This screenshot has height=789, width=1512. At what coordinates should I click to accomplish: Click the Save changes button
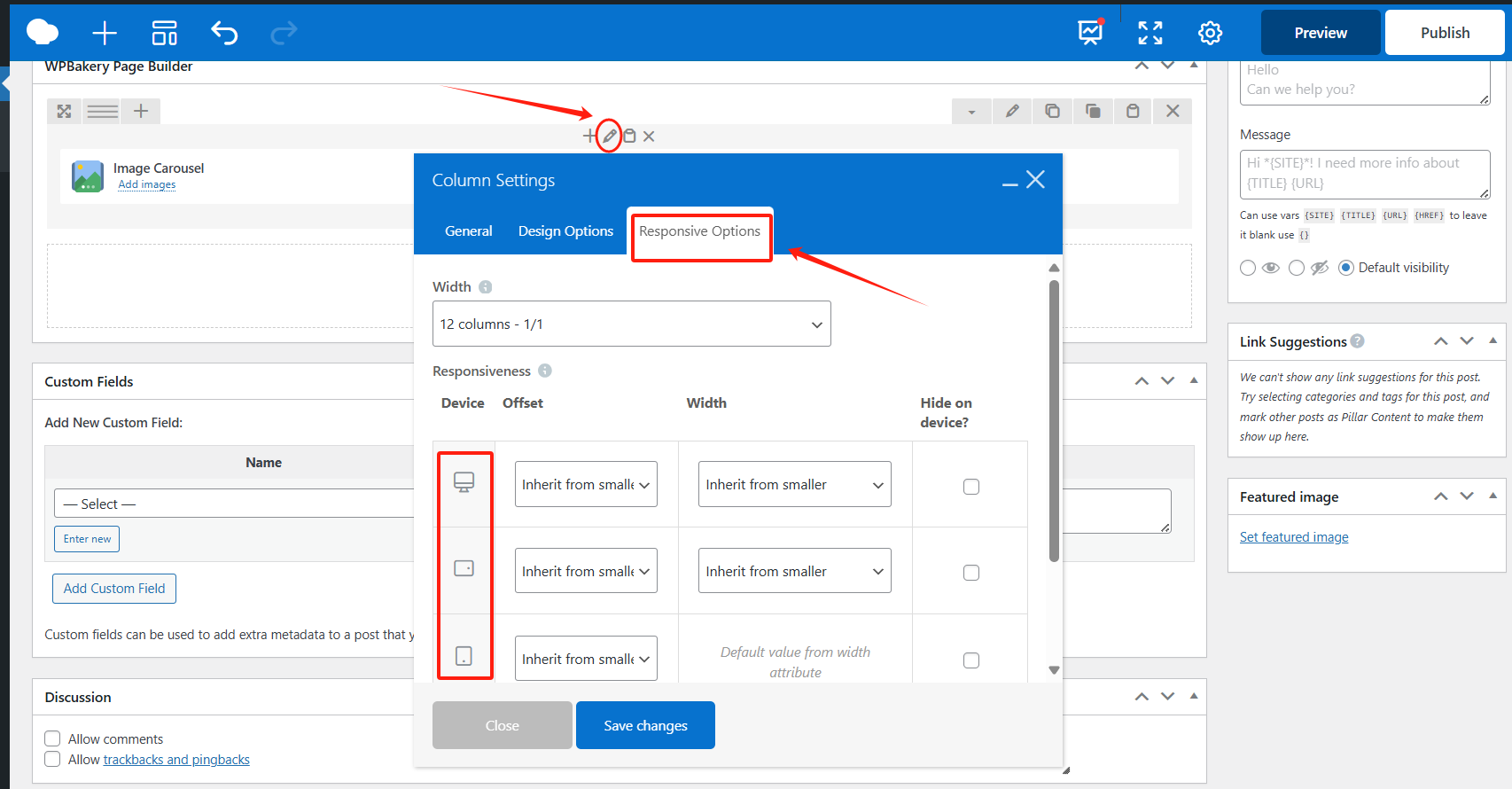pyautogui.click(x=645, y=725)
